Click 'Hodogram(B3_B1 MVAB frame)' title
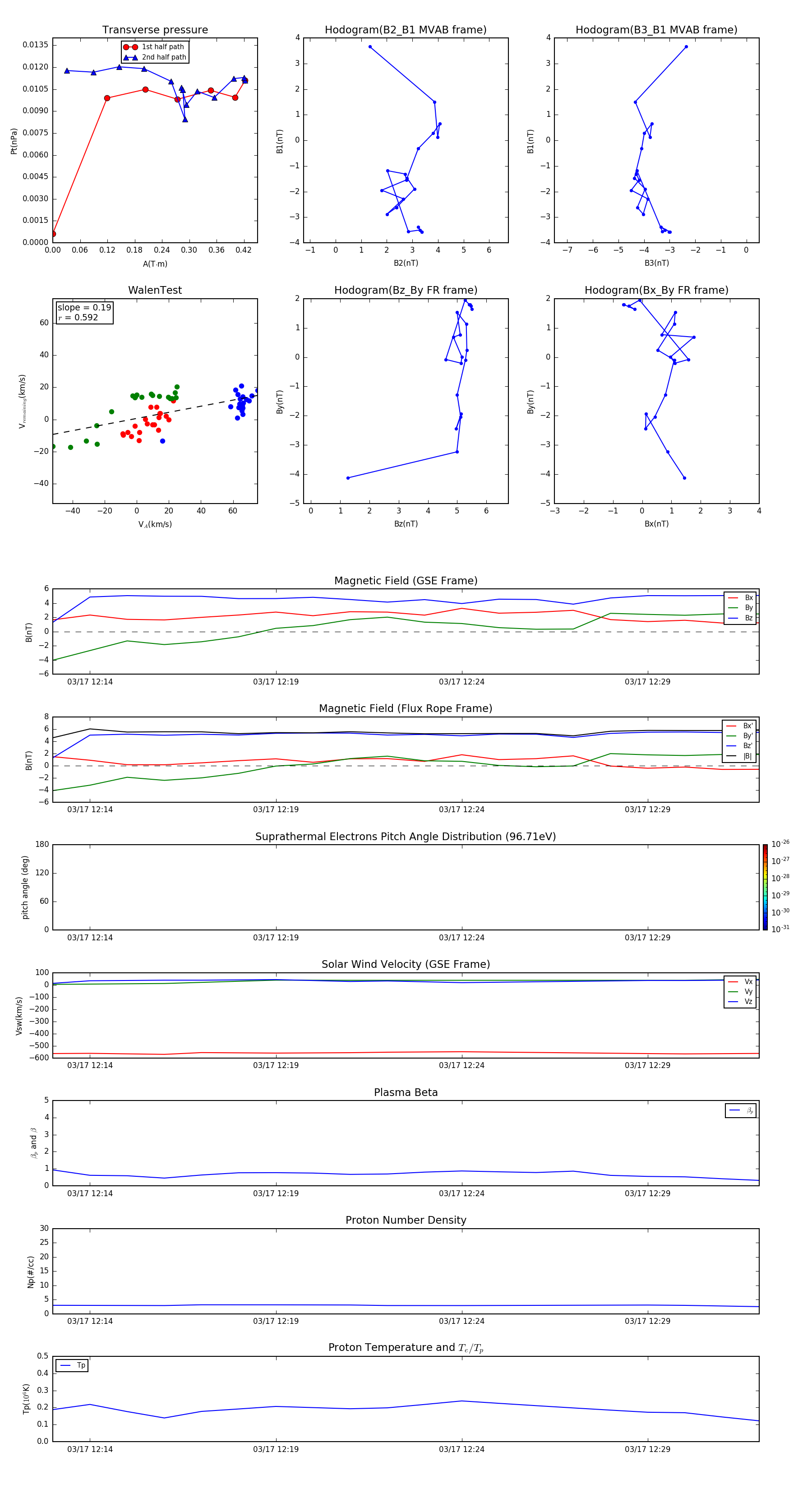 click(656, 30)
